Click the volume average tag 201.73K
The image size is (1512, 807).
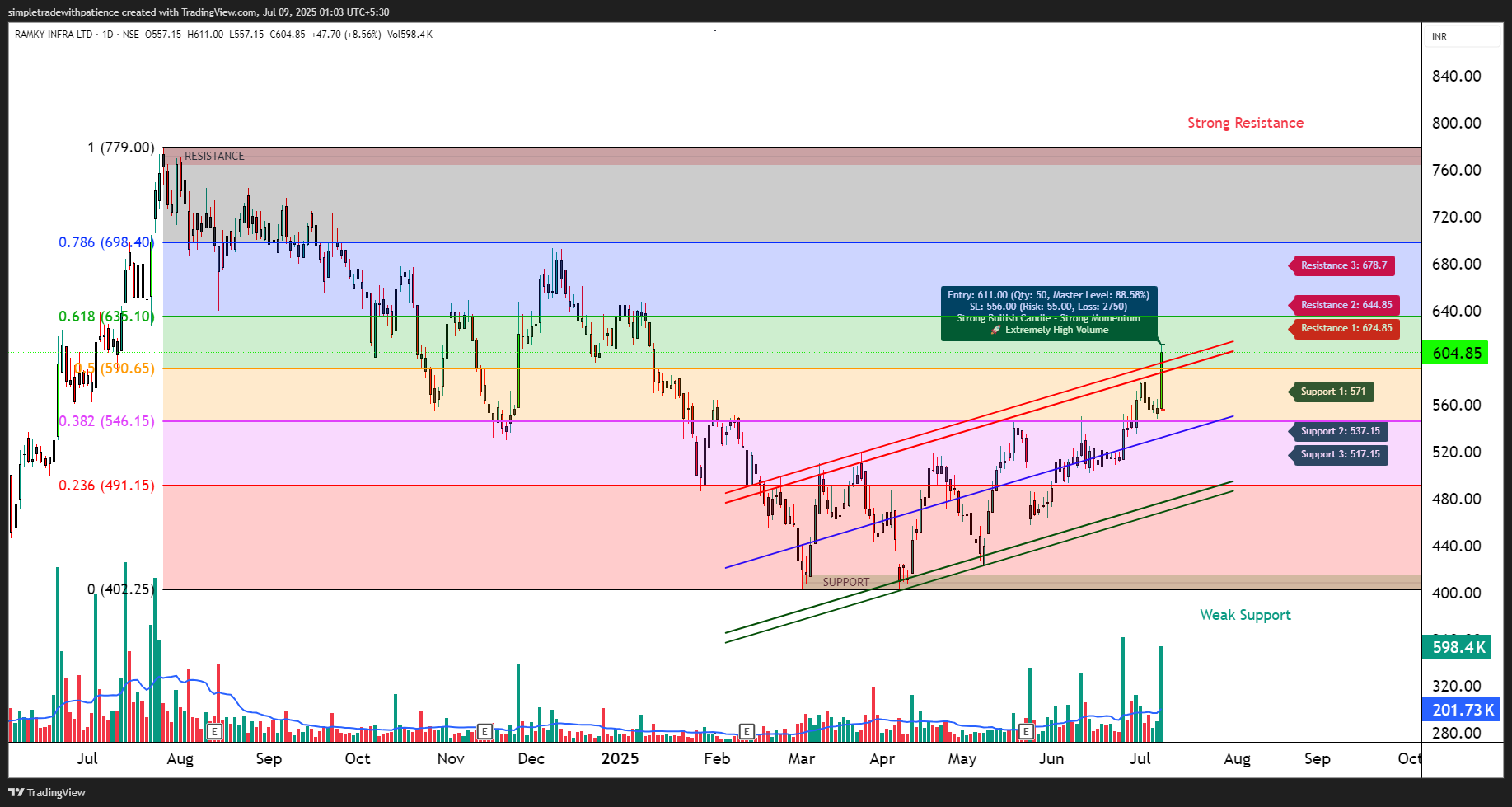(1462, 710)
